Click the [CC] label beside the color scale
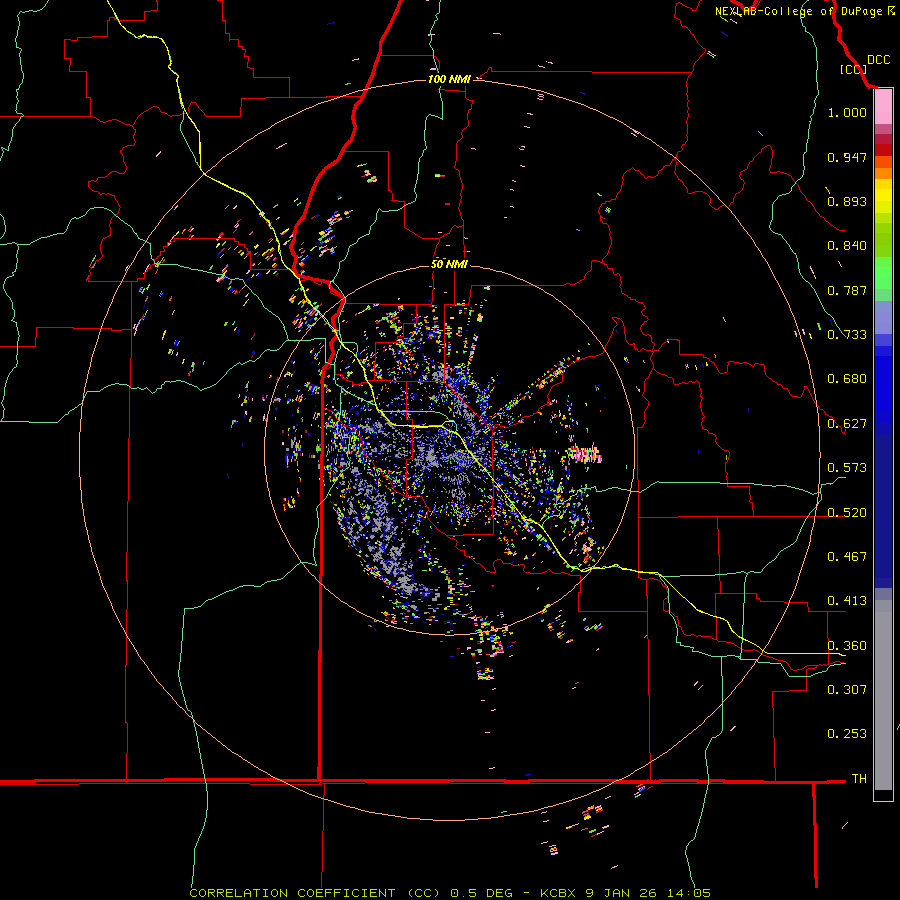900x900 pixels. coord(853,69)
